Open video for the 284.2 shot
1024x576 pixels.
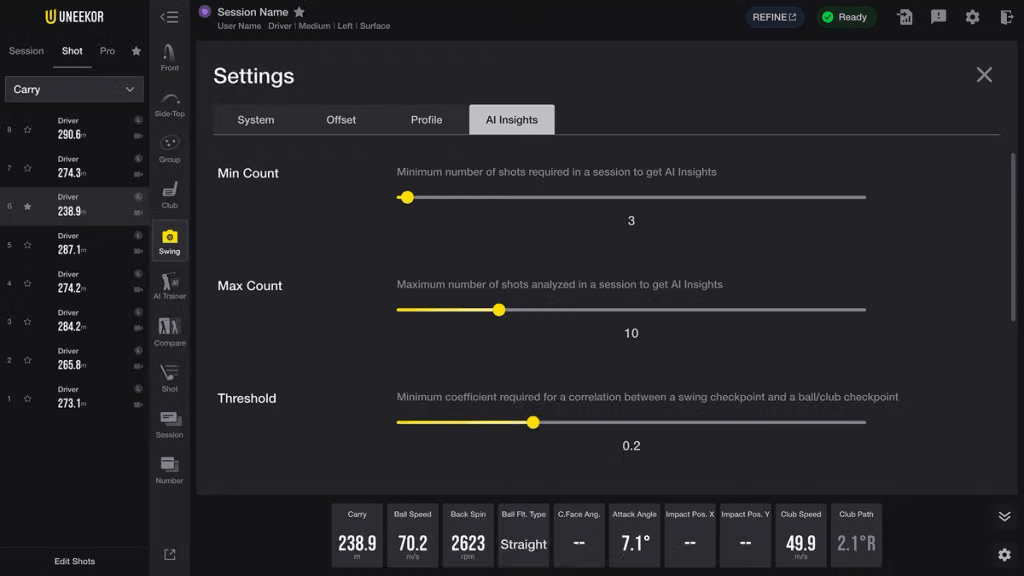(x=138, y=328)
